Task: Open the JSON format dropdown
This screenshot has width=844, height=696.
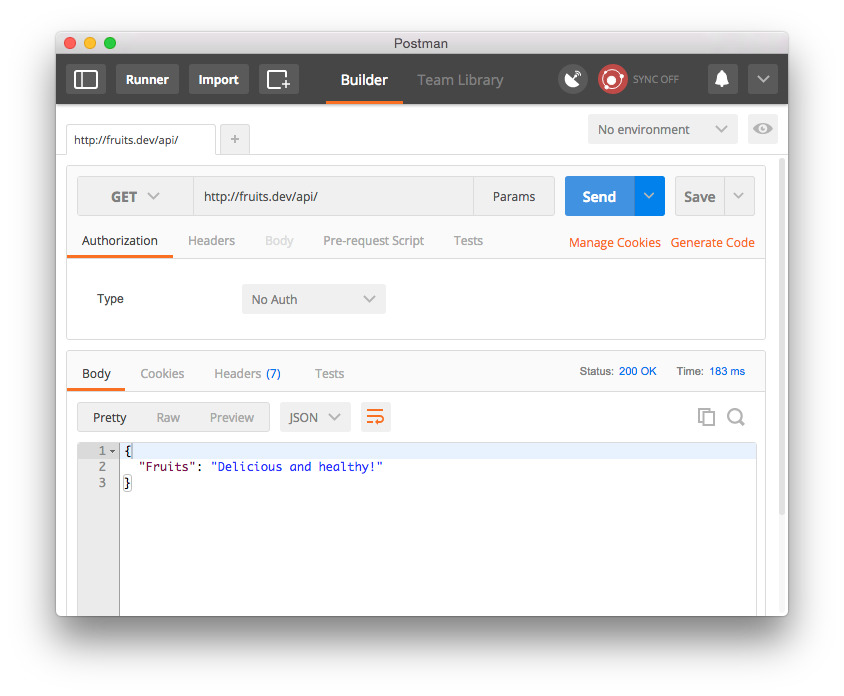Action: point(314,417)
